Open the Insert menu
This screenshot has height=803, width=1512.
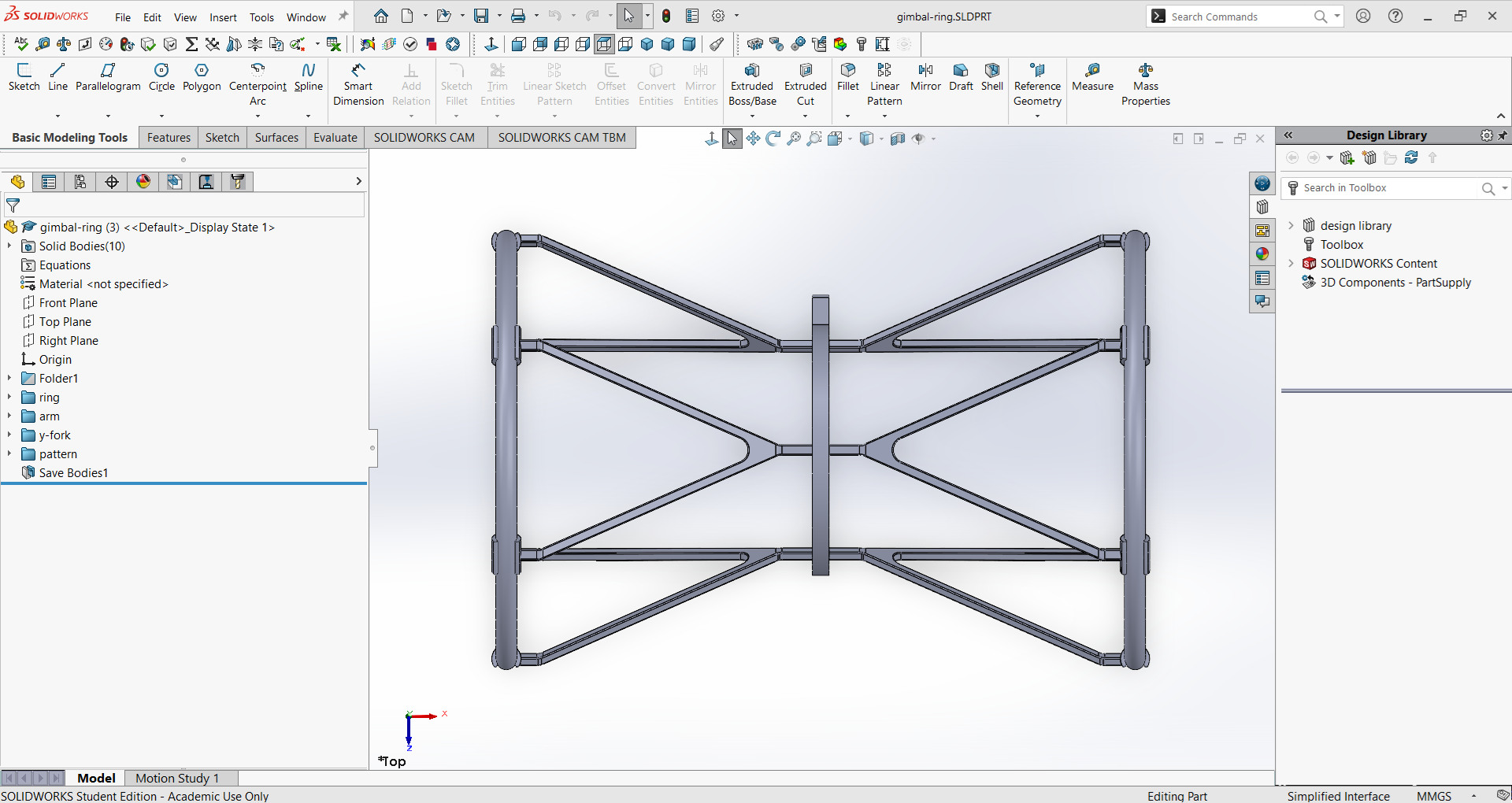point(223,17)
